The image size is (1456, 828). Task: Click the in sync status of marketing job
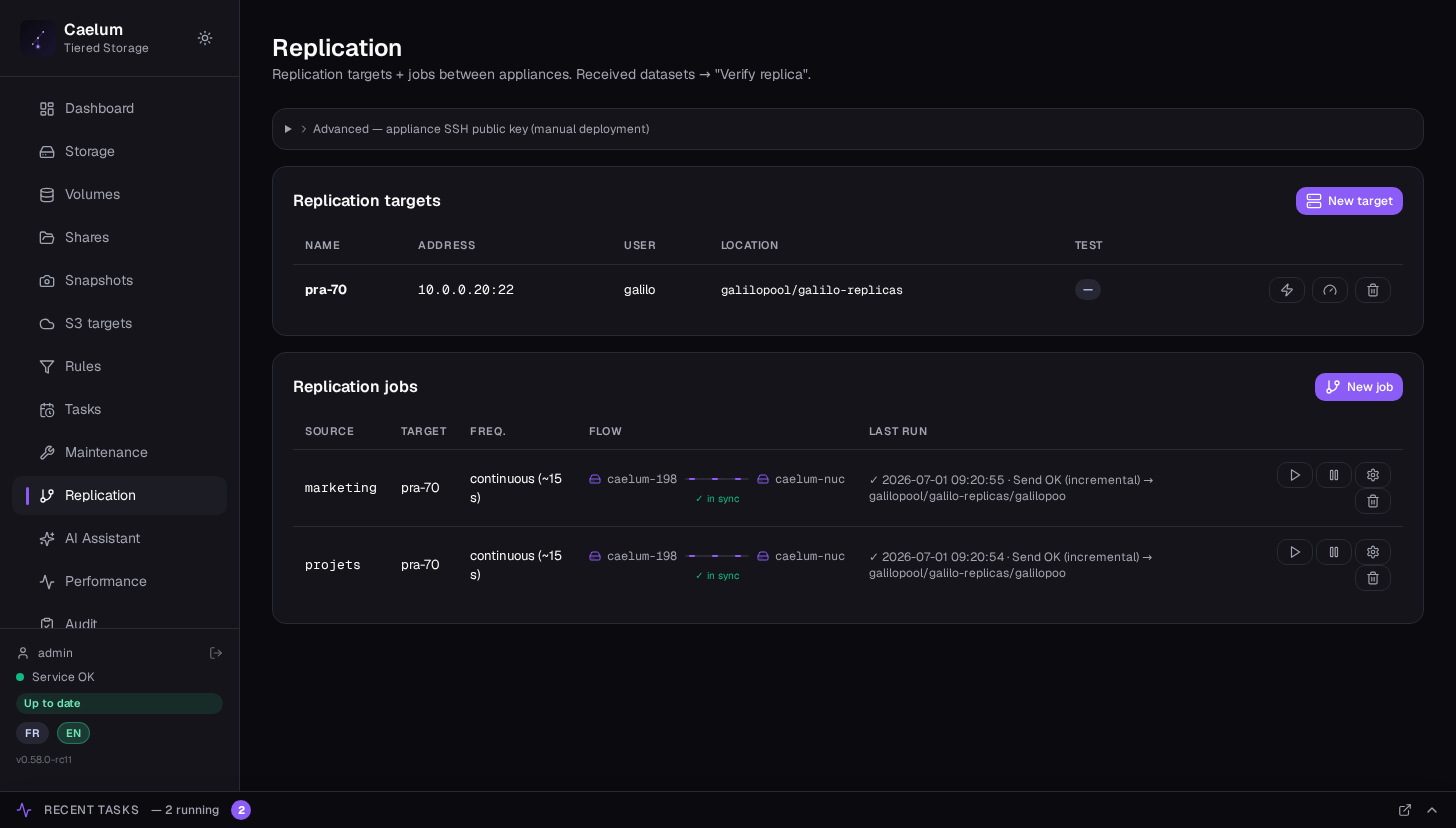(x=718, y=499)
